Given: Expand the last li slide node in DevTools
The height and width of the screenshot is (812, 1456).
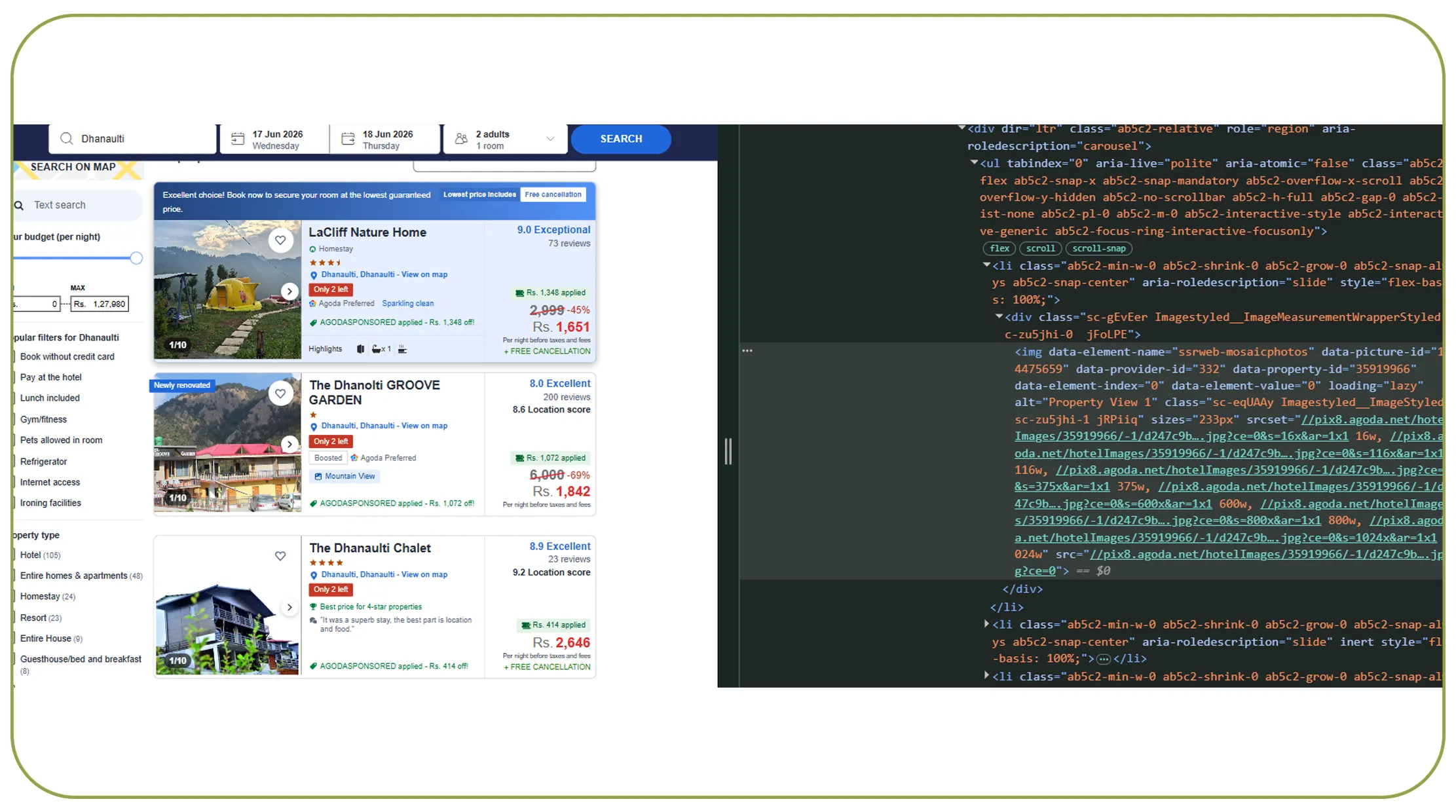Looking at the screenshot, I should click(986, 676).
